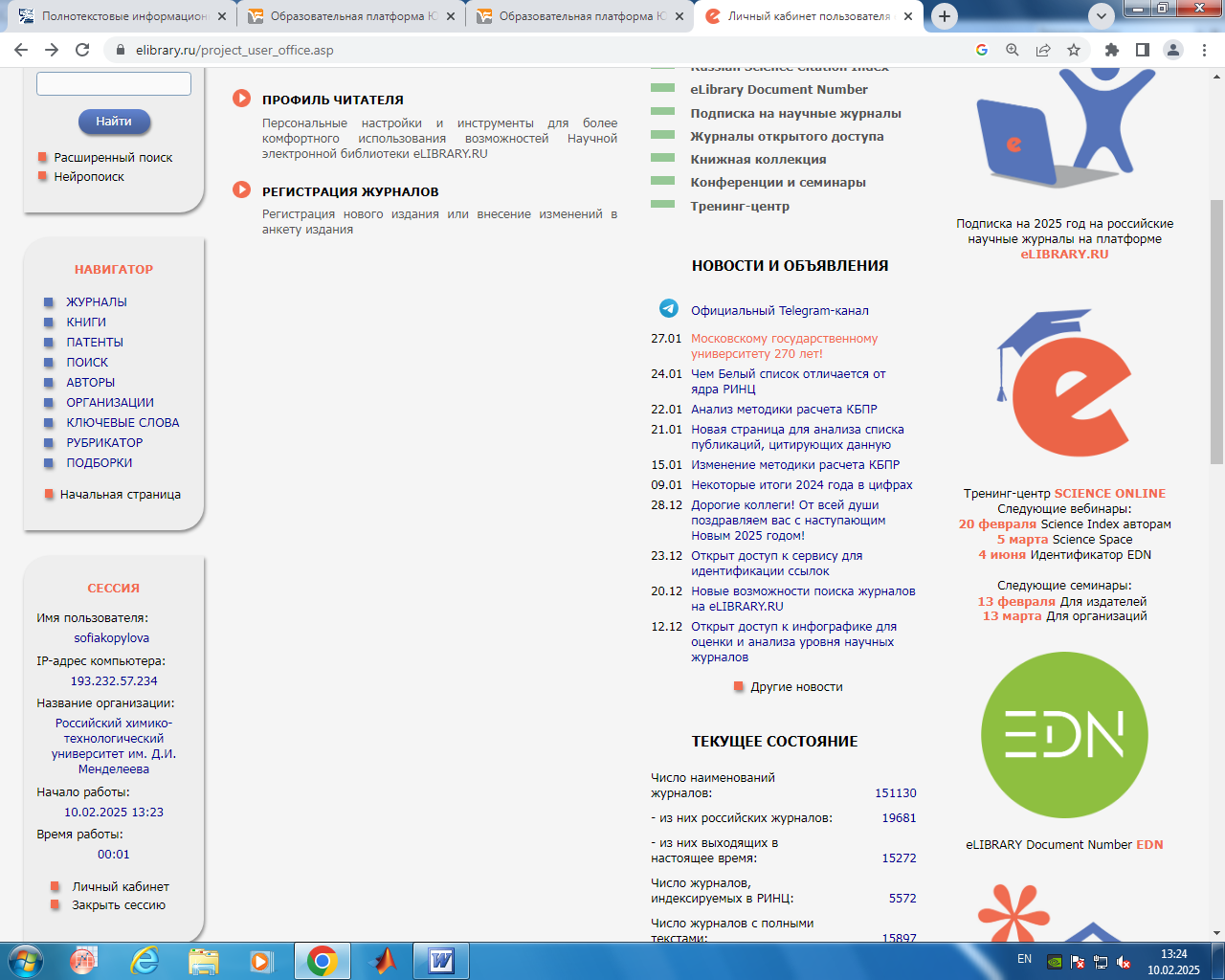Toggle the Chrome side panel
Screen dimensions: 1225x980
1142,50
